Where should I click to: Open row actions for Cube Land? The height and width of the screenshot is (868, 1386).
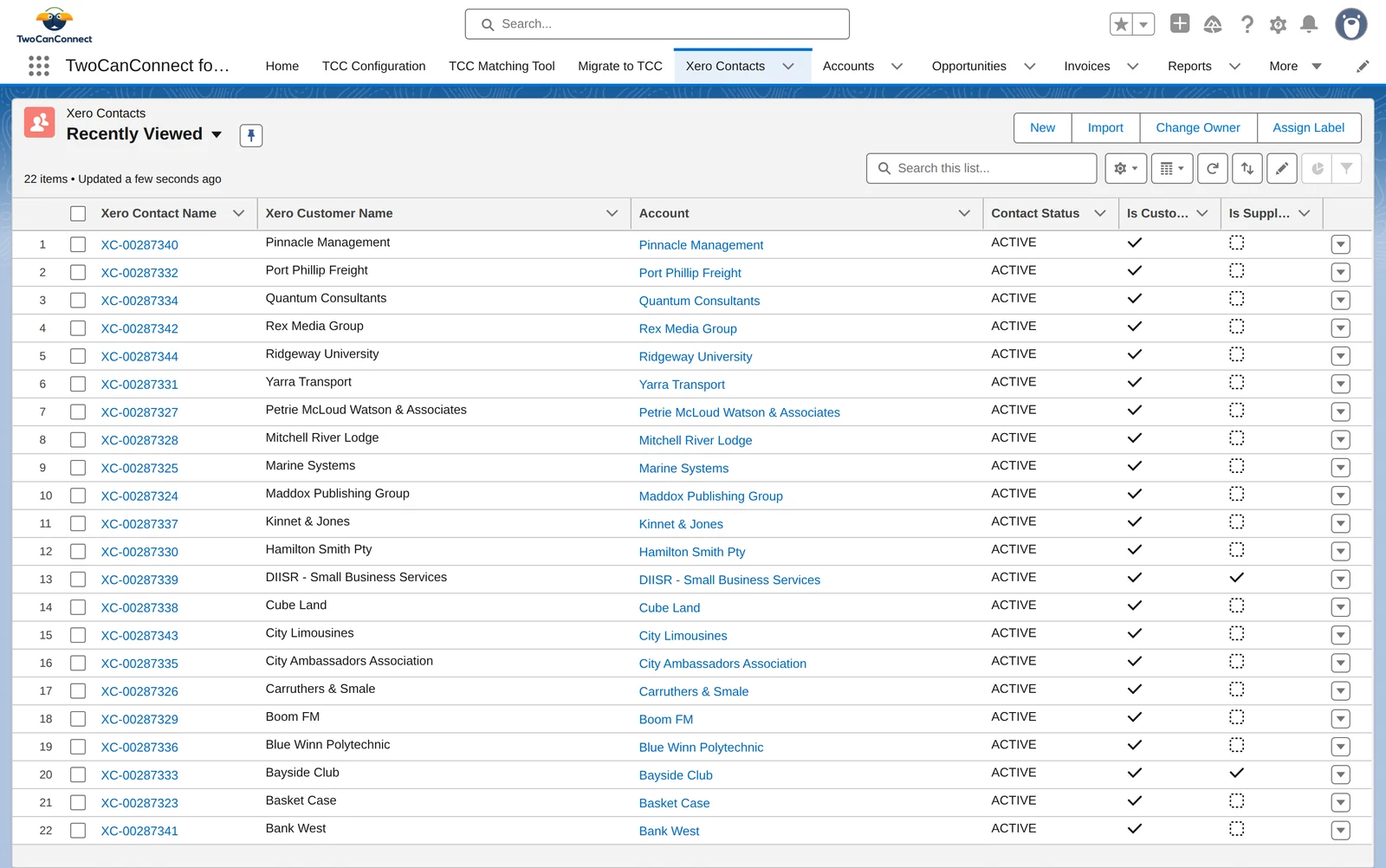coord(1341,607)
